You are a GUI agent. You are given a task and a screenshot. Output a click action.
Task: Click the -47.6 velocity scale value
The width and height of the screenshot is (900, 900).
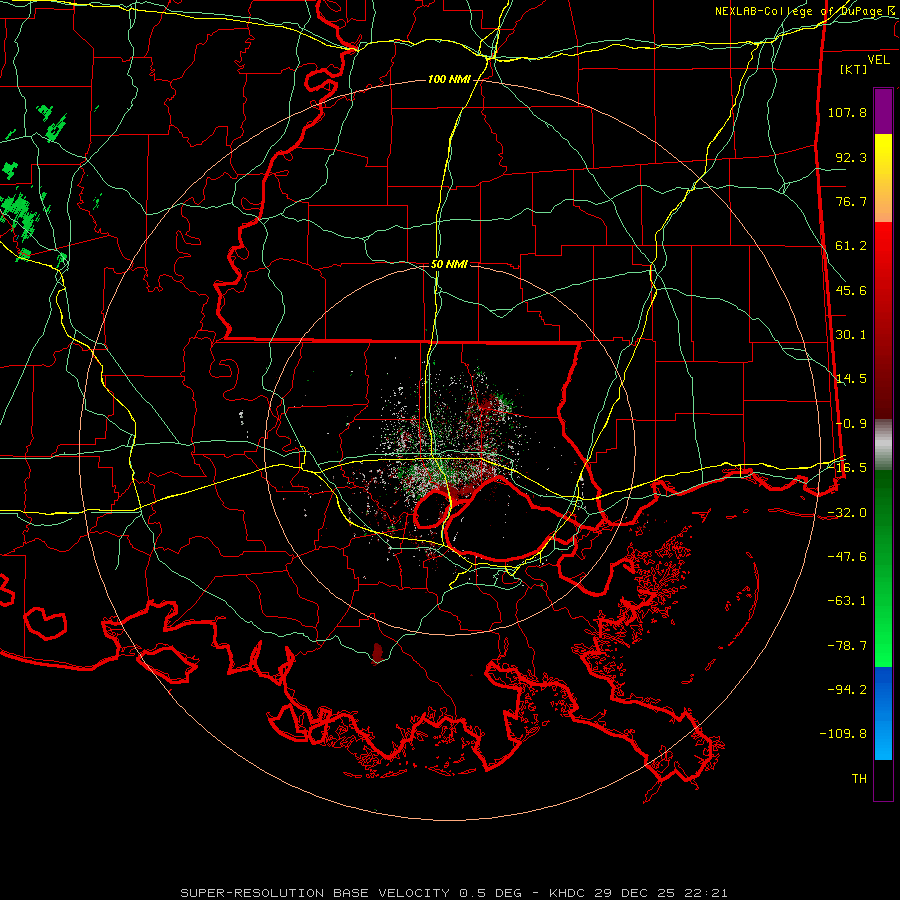847,557
